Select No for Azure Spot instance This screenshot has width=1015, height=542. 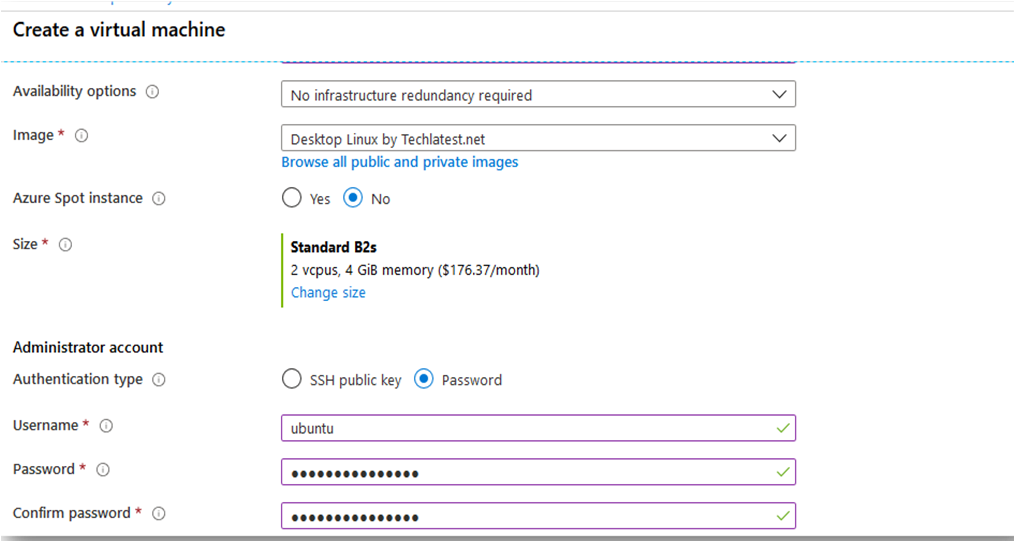coord(353,198)
